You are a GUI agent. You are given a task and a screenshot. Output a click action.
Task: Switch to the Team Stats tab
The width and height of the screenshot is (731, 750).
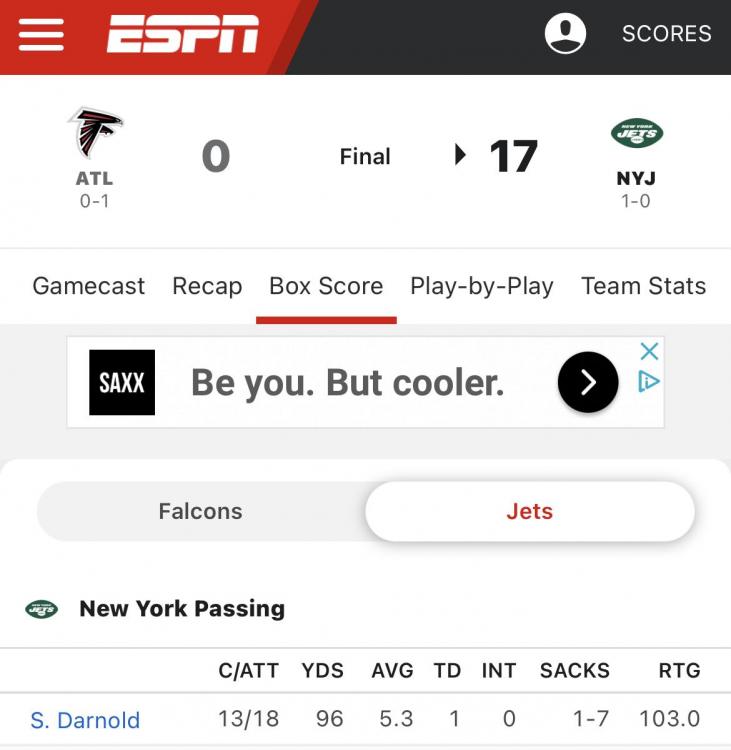pos(643,286)
